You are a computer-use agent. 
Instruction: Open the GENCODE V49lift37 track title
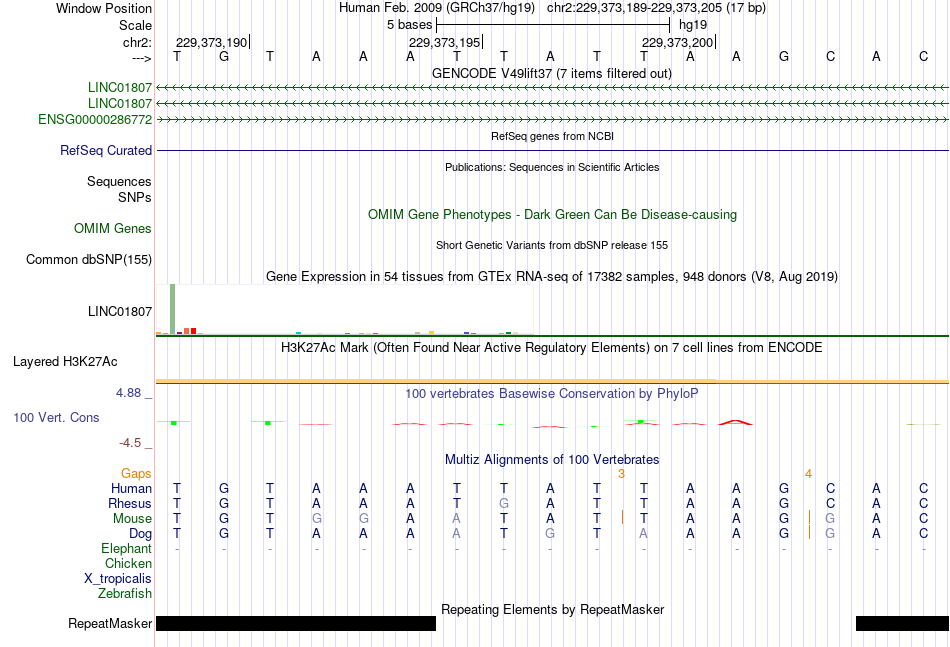coord(551,74)
